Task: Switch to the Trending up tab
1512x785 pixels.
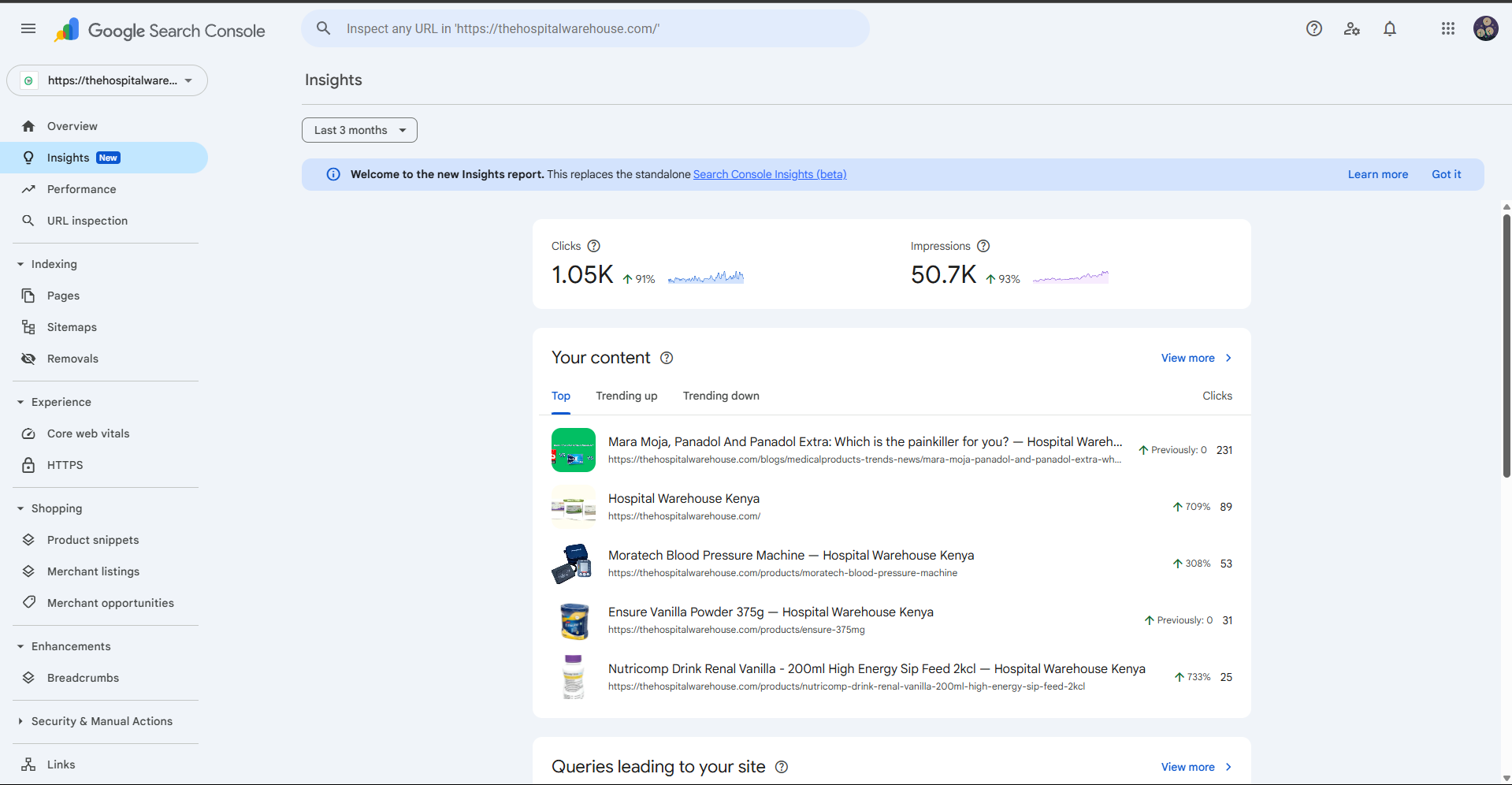Action: [626, 396]
